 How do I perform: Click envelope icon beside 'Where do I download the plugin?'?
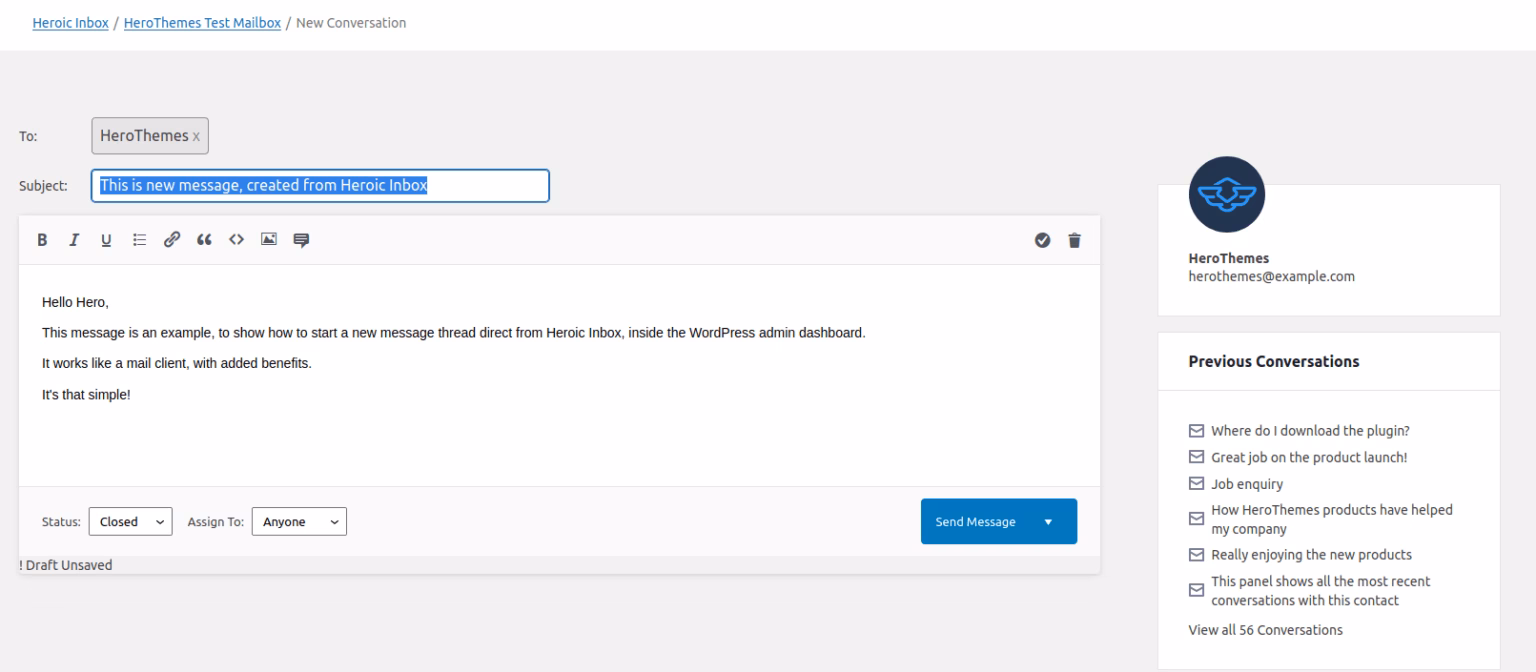(x=1196, y=431)
